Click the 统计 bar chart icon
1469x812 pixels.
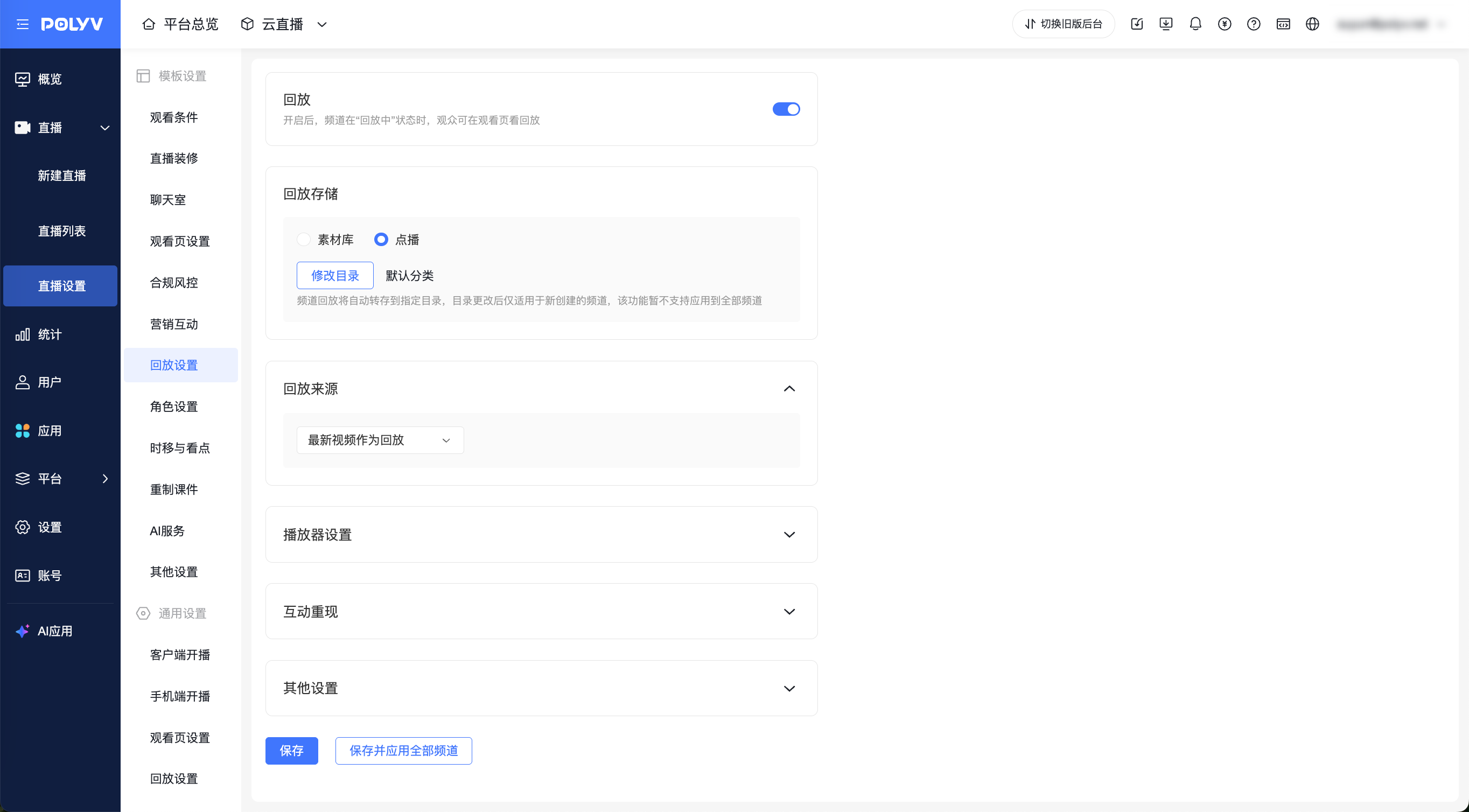(22, 334)
